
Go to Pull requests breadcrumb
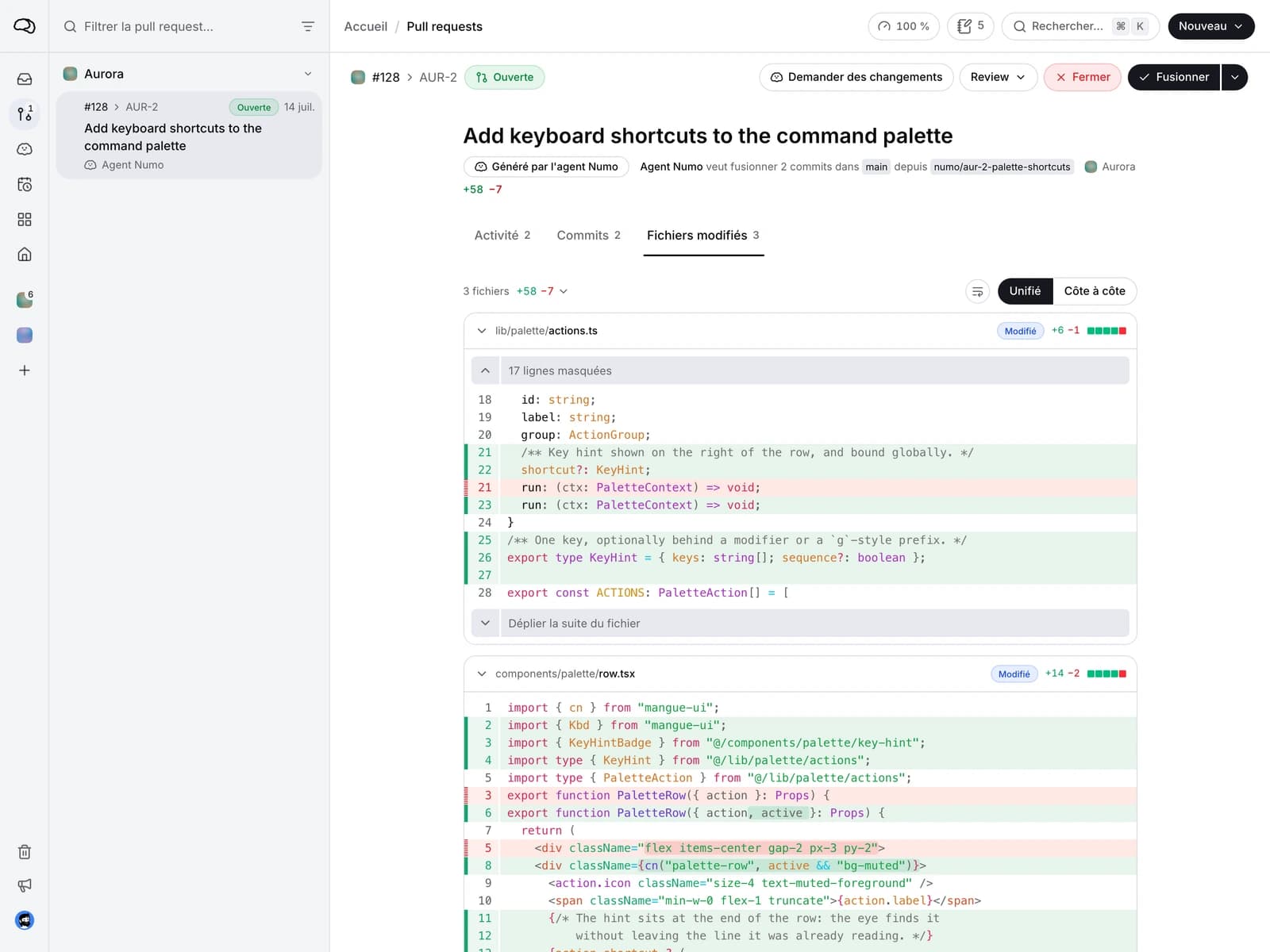click(x=444, y=26)
